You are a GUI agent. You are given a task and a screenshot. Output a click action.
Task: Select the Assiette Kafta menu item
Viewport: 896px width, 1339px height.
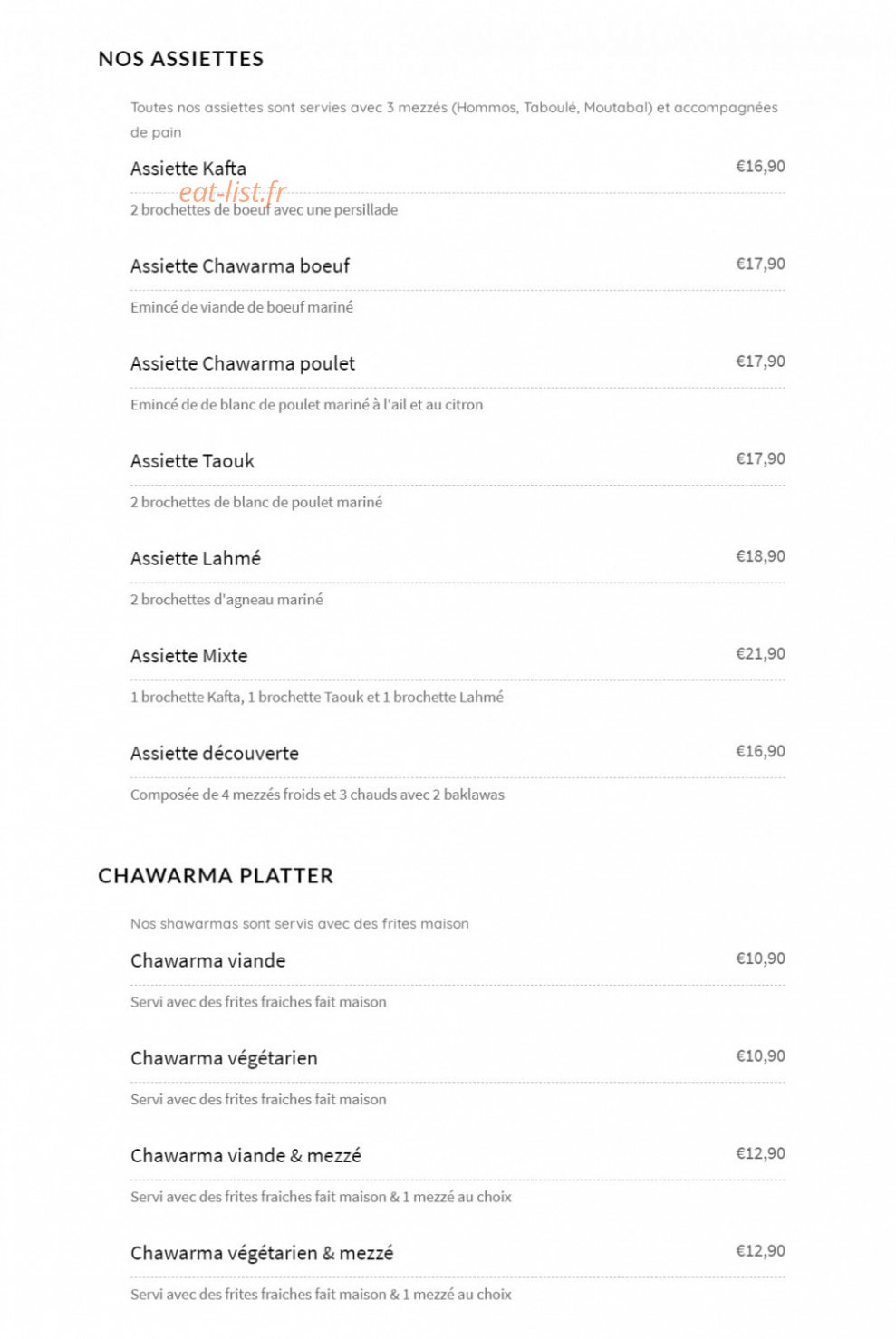point(188,169)
